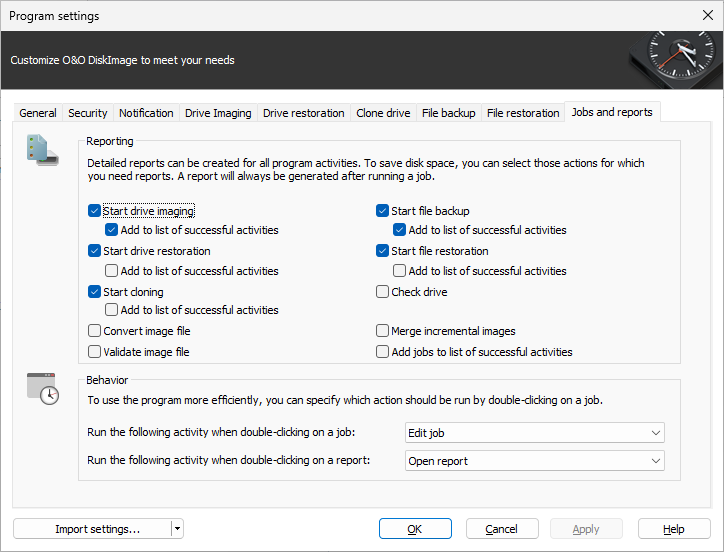
Task: Uncheck Start file backup
Action: [x=382, y=211]
